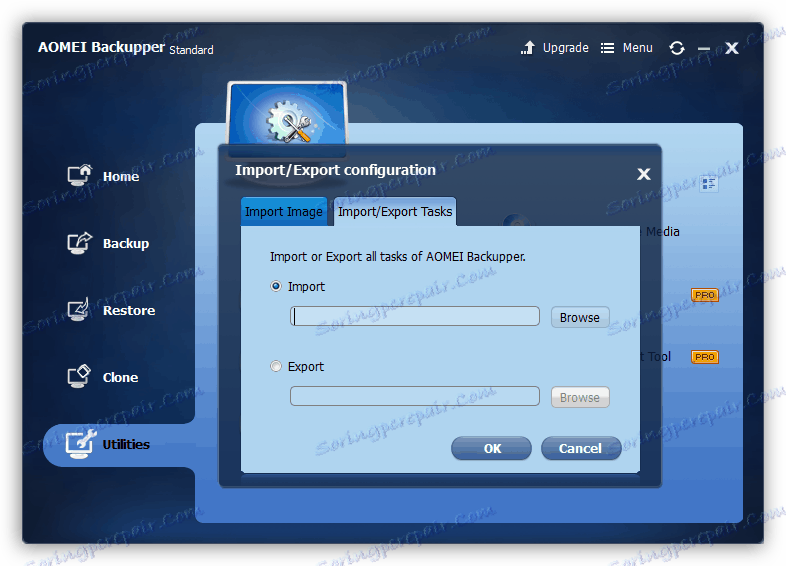Open the Backup section
The height and width of the screenshot is (566, 786).
click(126, 244)
